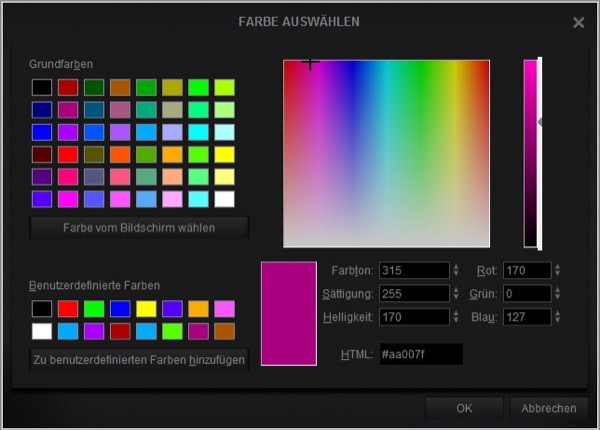Pick the white swatch in Grundfarben
The width and height of the screenshot is (600, 430).
[225, 199]
